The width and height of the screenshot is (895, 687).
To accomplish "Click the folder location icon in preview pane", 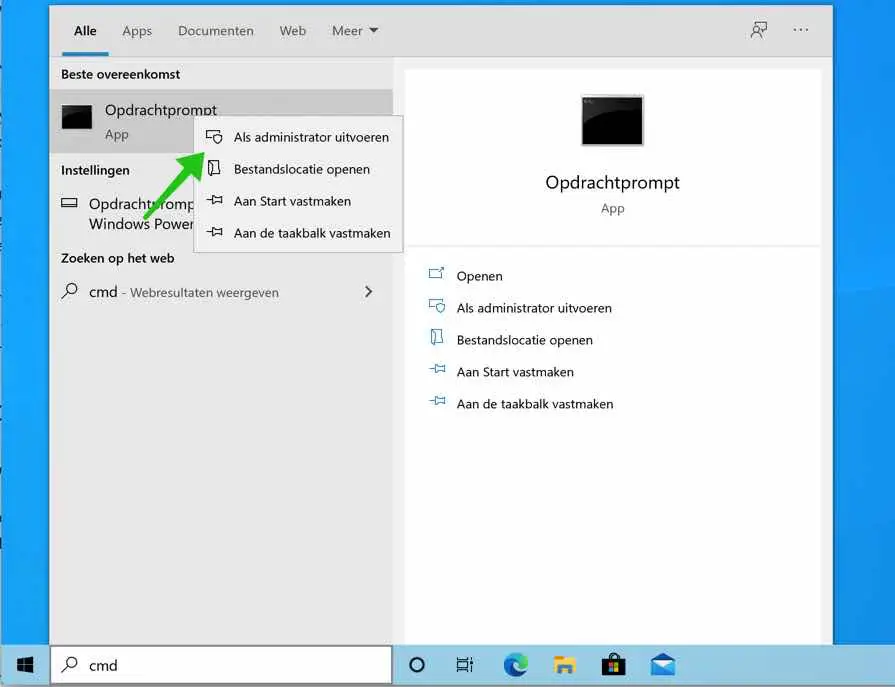I will [437, 337].
